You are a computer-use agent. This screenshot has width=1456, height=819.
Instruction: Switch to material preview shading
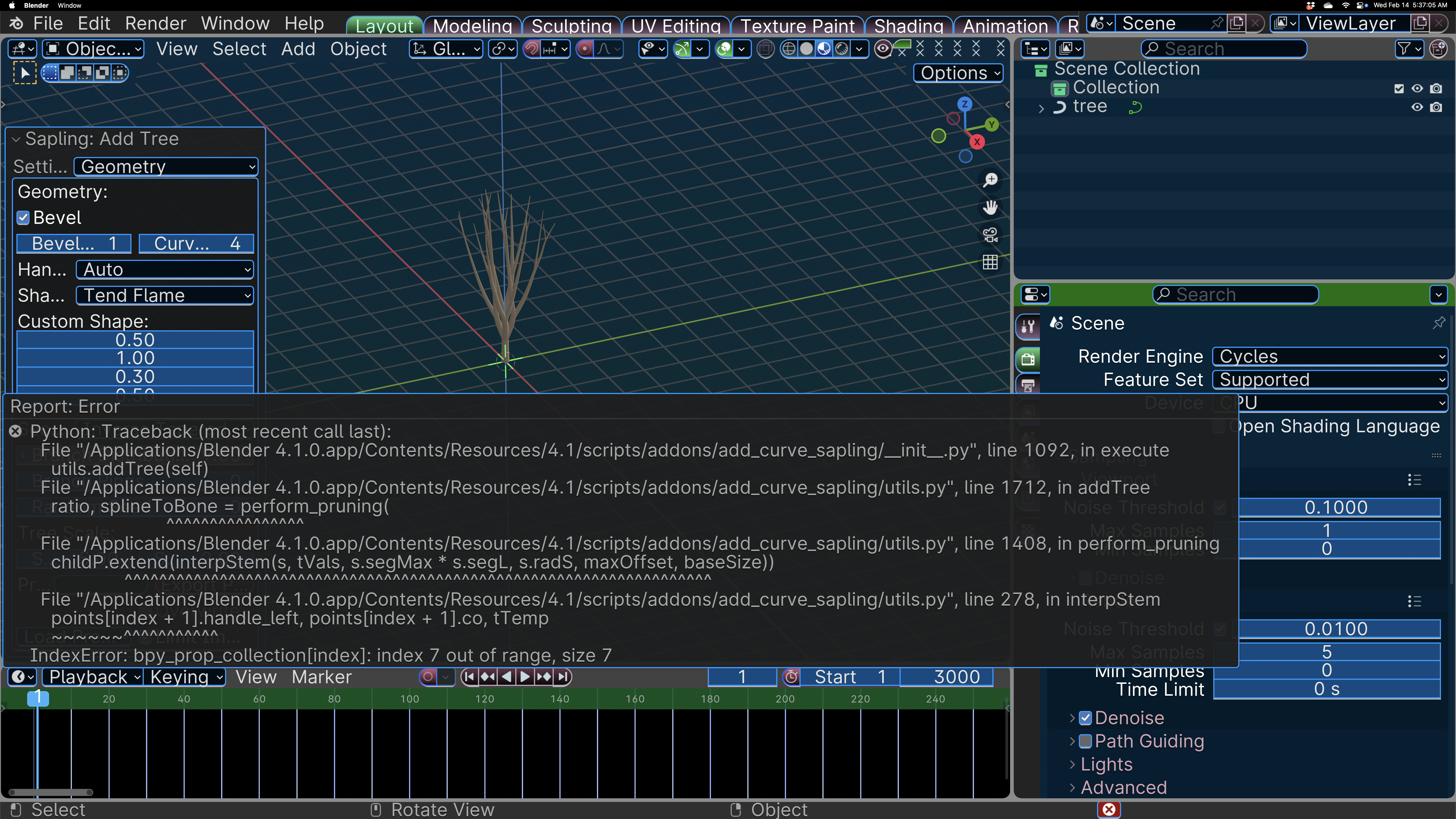pos(824,49)
